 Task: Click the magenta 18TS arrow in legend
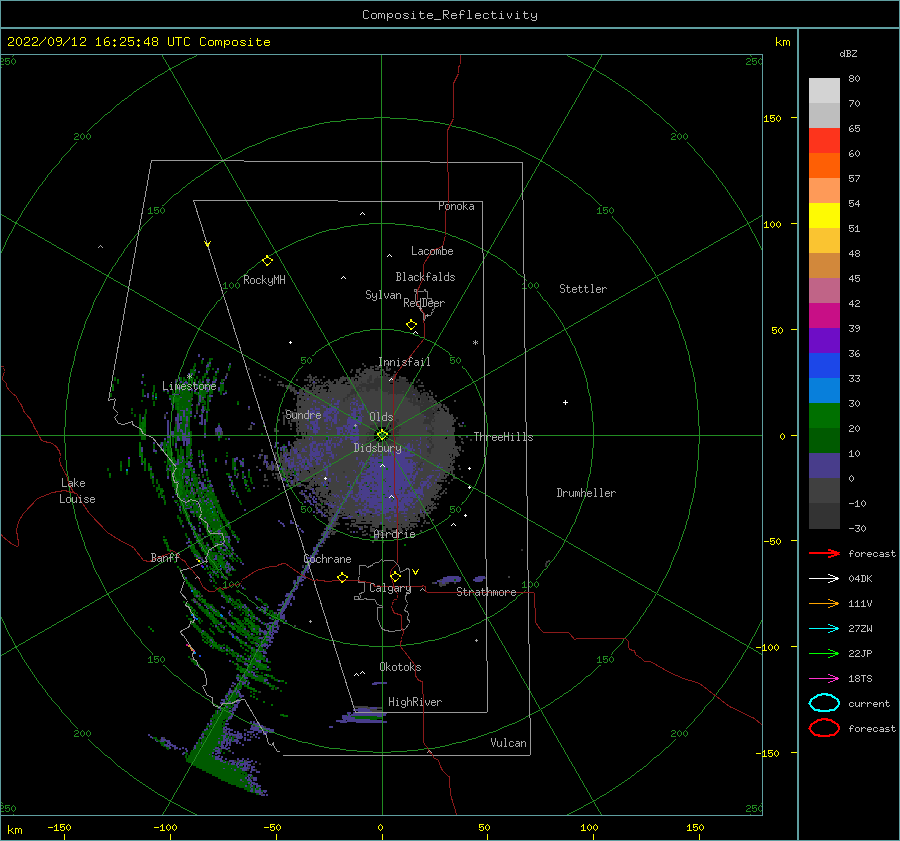click(824, 679)
